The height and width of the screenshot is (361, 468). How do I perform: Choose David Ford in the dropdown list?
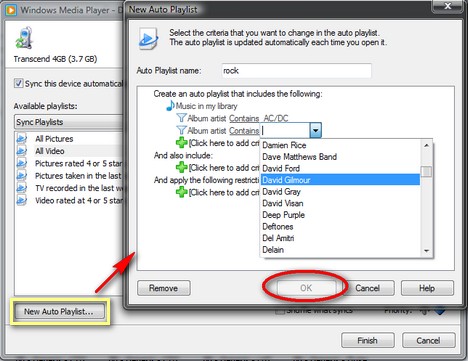pyautogui.click(x=340, y=168)
